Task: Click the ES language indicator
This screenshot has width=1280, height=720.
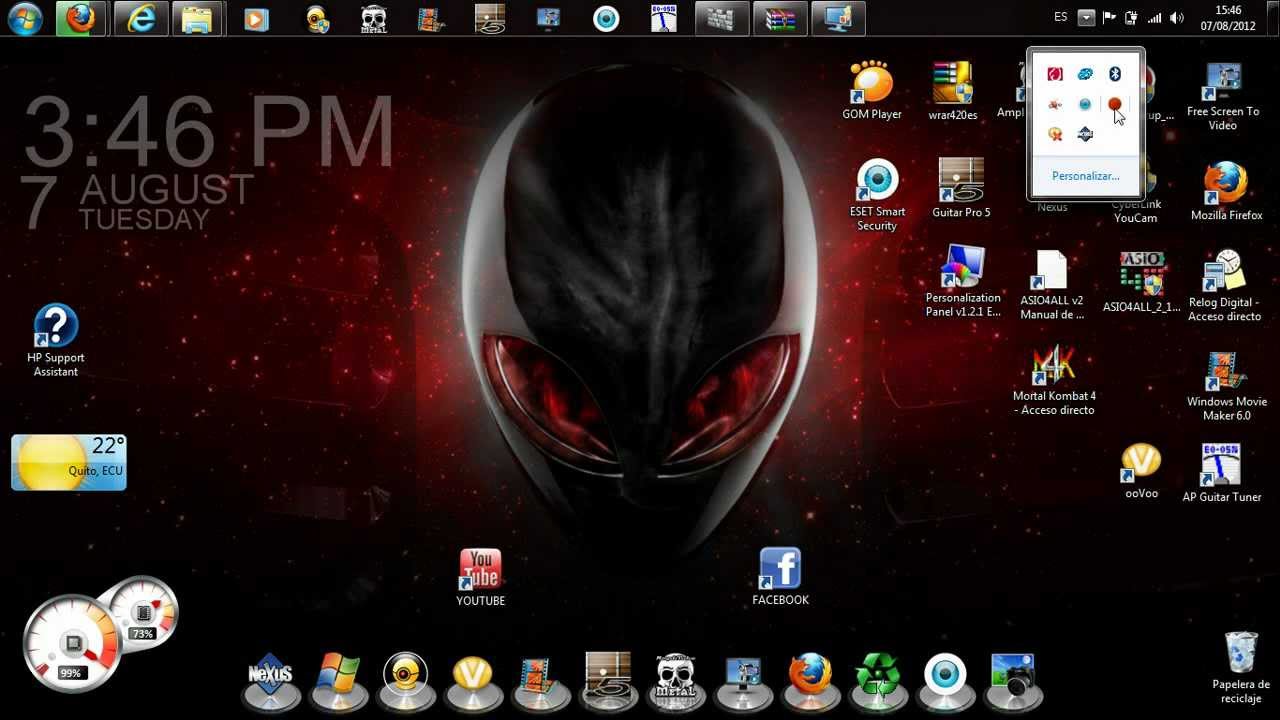Action: click(x=1061, y=18)
